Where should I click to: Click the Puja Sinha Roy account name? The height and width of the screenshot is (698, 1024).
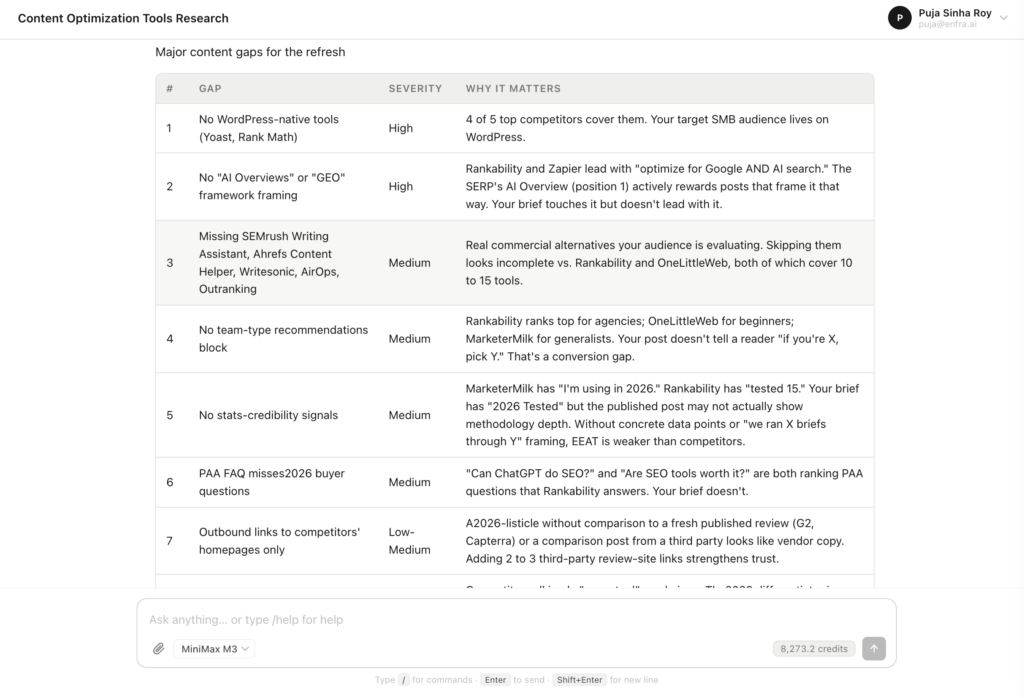[x=955, y=12]
